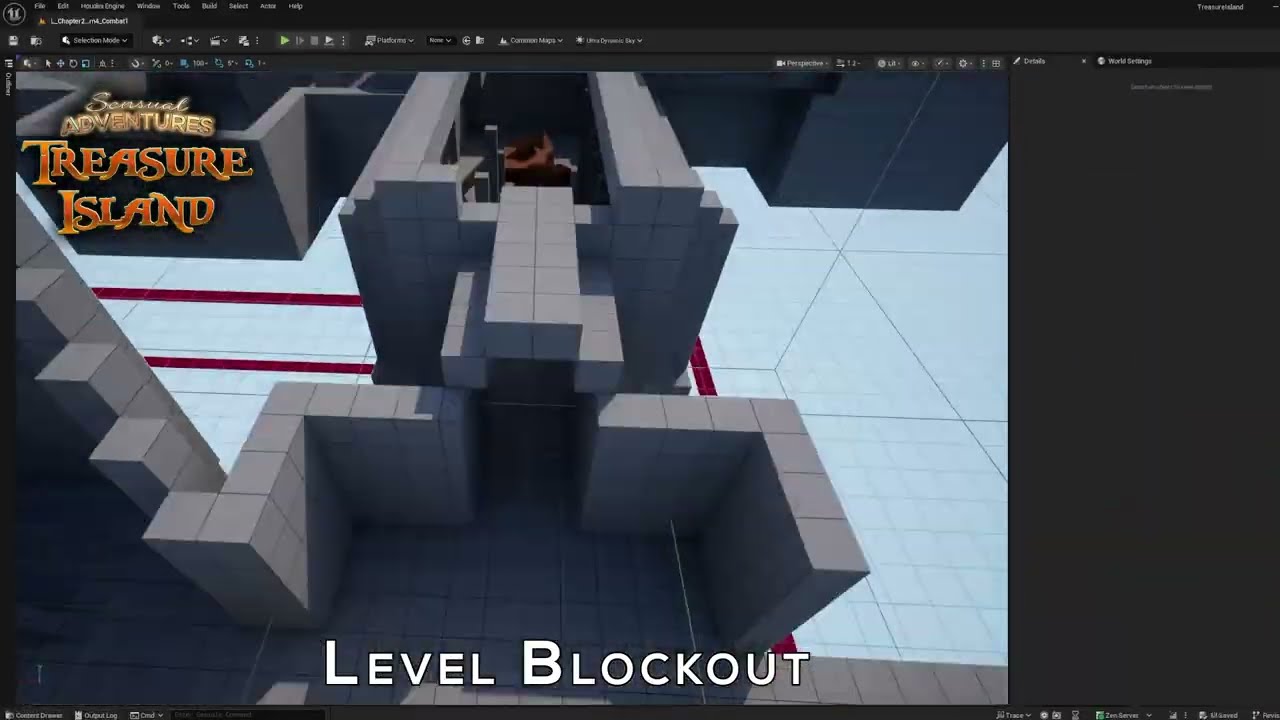Open the None source control dropdown
The width and height of the screenshot is (1280, 720).
440,40
